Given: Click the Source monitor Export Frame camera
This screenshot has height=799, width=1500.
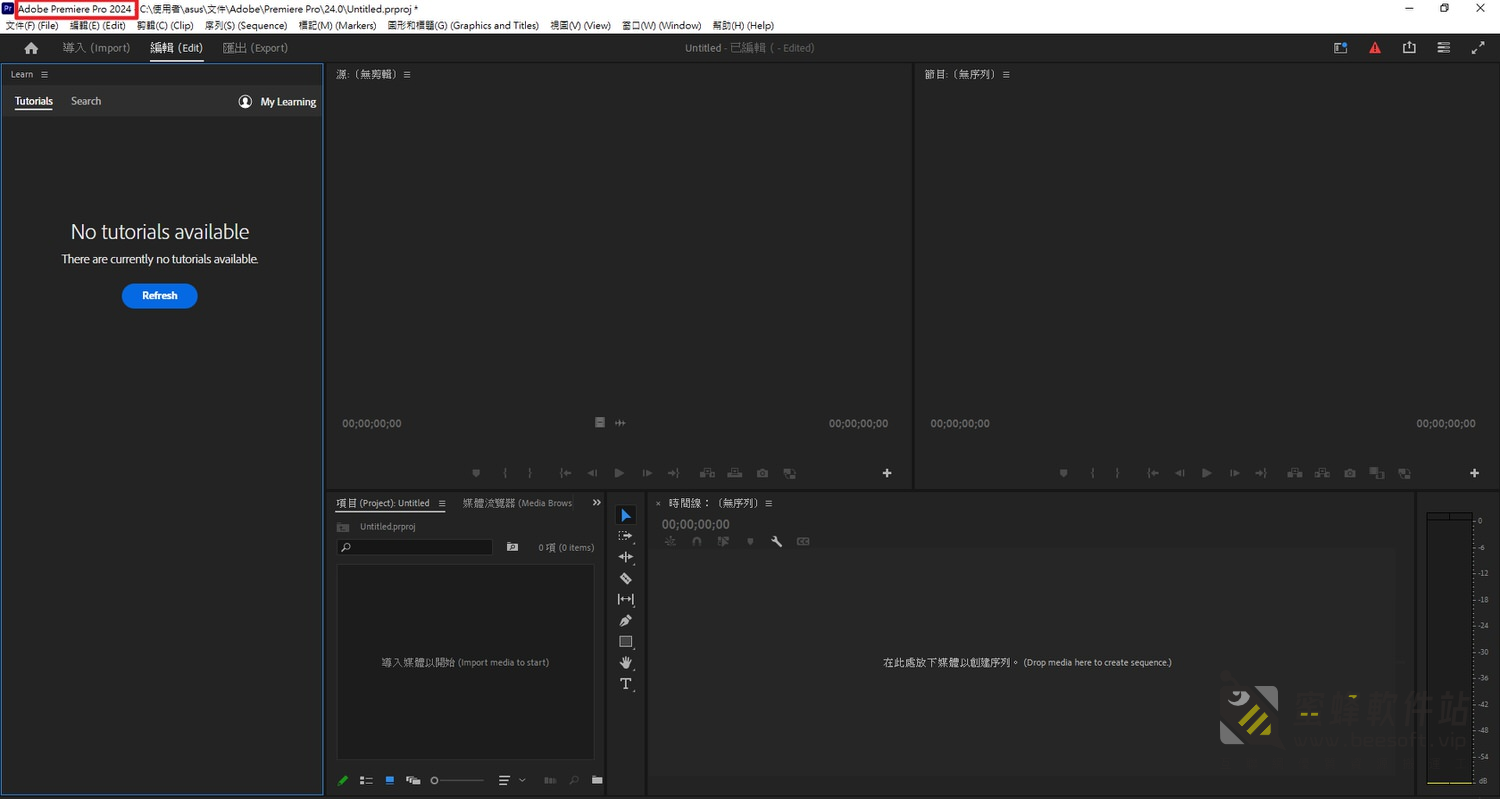Looking at the screenshot, I should click(x=762, y=473).
